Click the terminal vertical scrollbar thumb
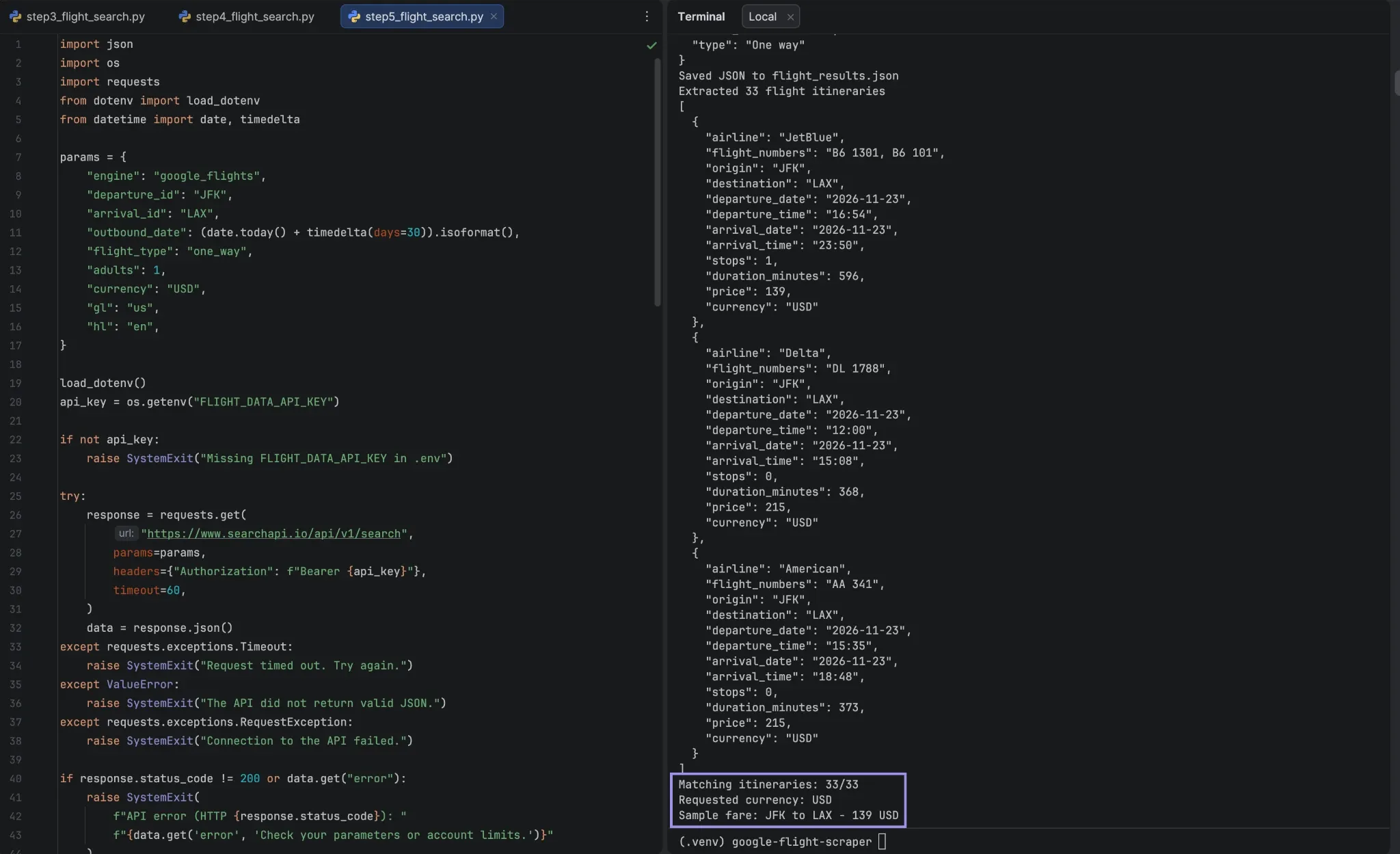The width and height of the screenshot is (1400, 854). [1396, 82]
